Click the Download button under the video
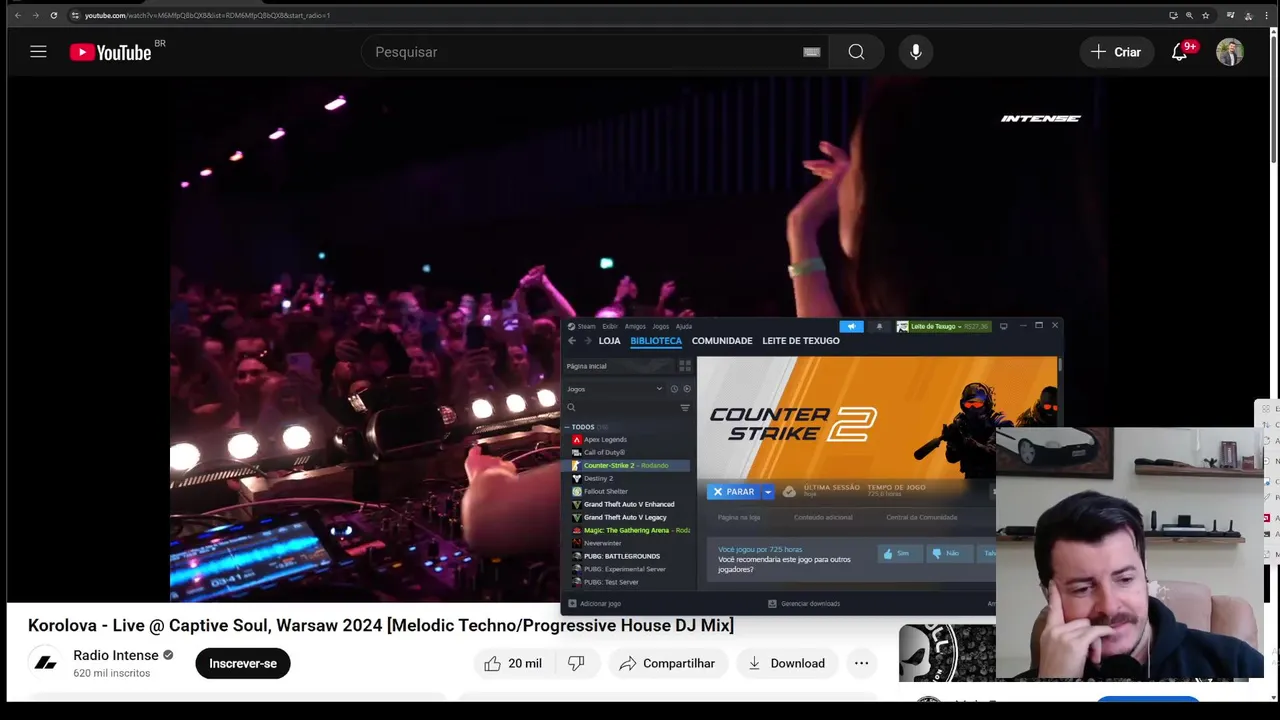 (x=787, y=663)
